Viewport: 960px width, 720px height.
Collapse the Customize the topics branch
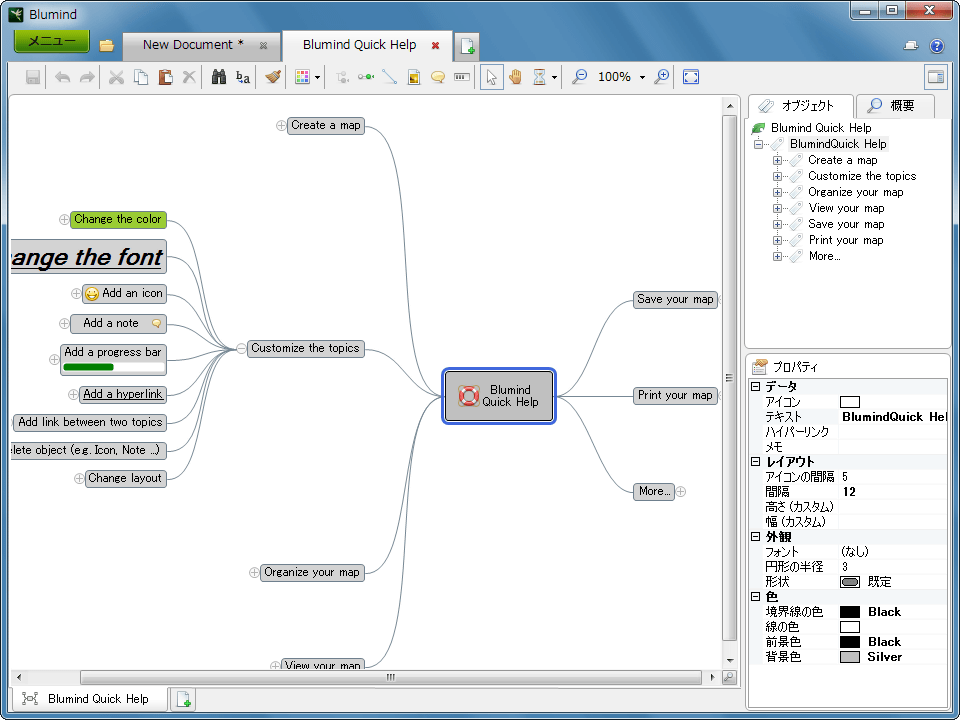241,348
